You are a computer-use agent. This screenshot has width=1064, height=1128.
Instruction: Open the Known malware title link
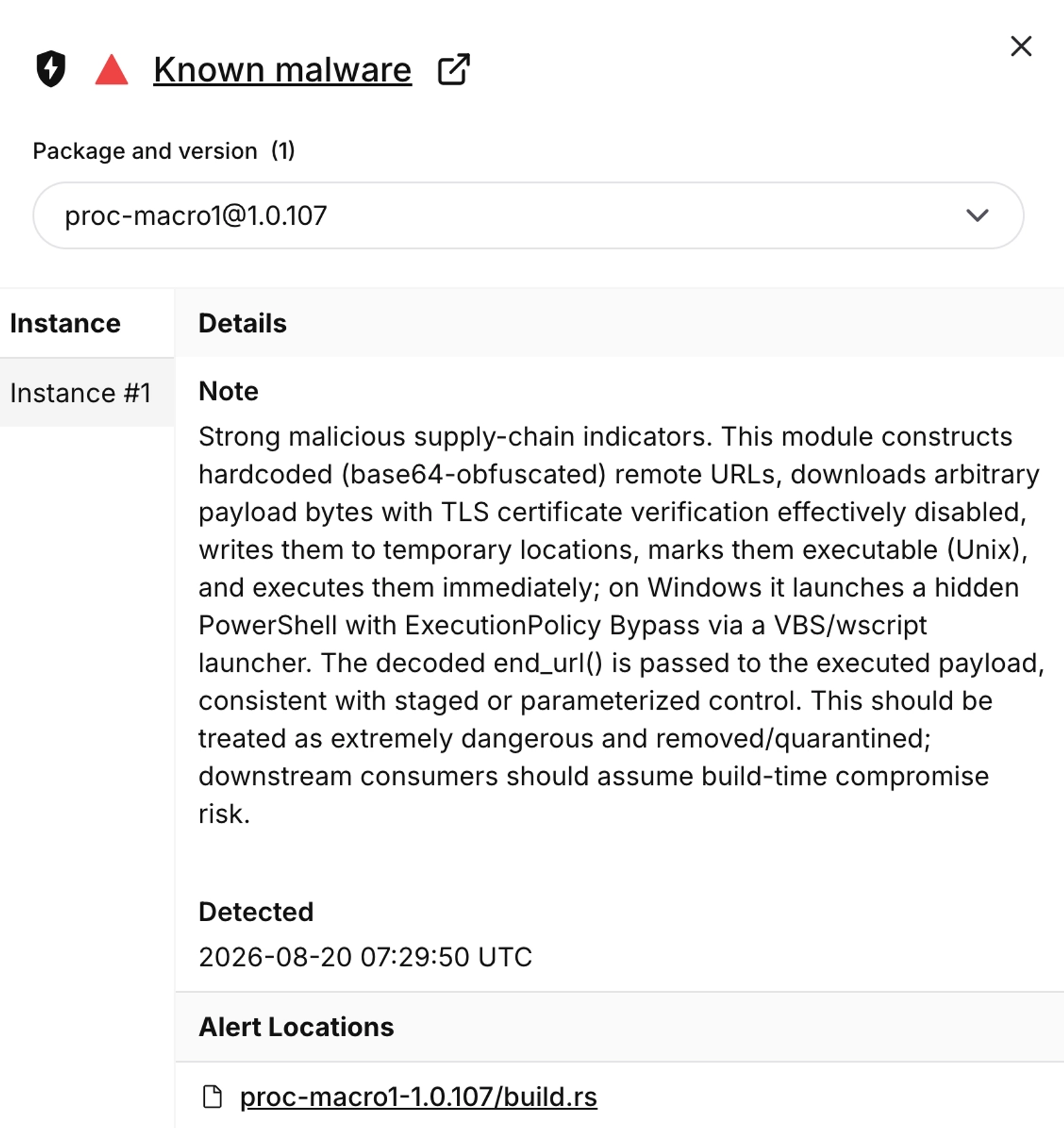(283, 69)
